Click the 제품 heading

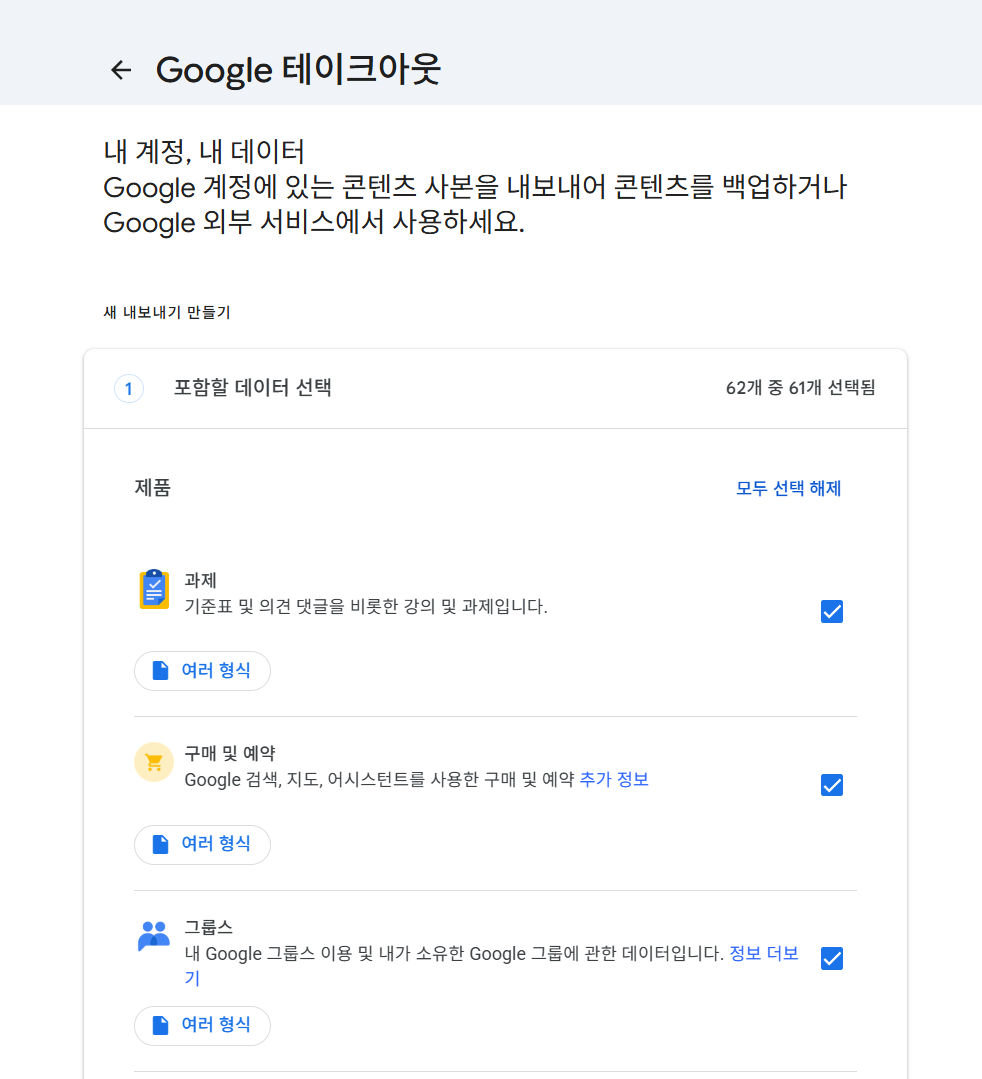tap(153, 488)
